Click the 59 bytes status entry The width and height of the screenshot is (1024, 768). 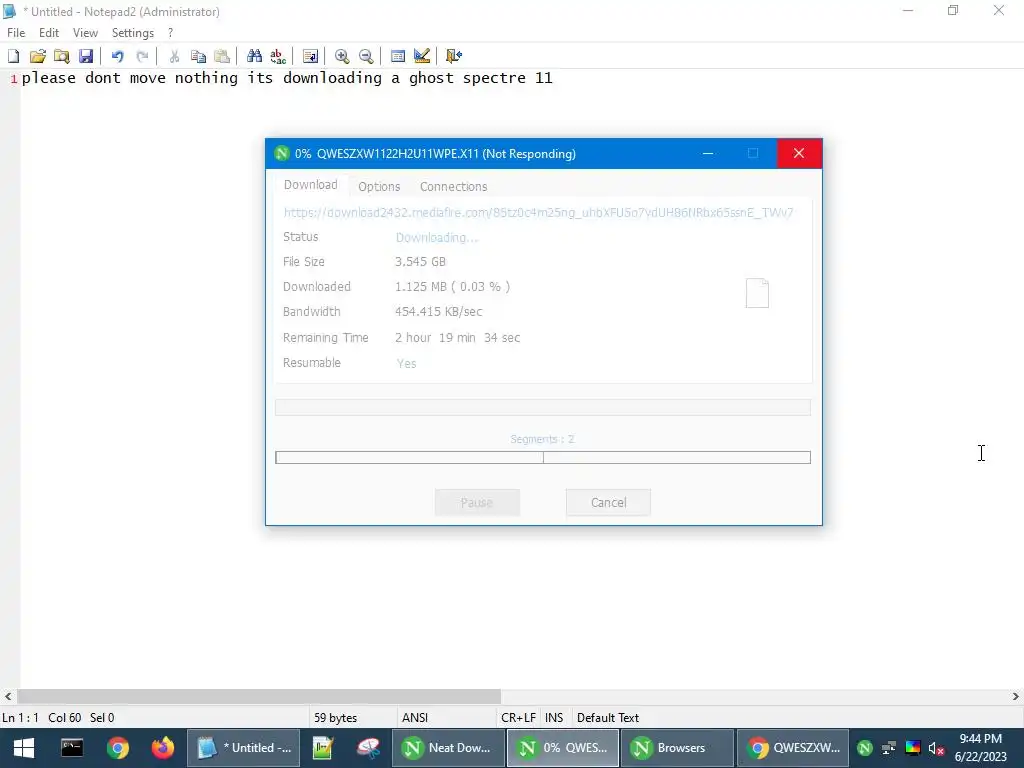336,717
